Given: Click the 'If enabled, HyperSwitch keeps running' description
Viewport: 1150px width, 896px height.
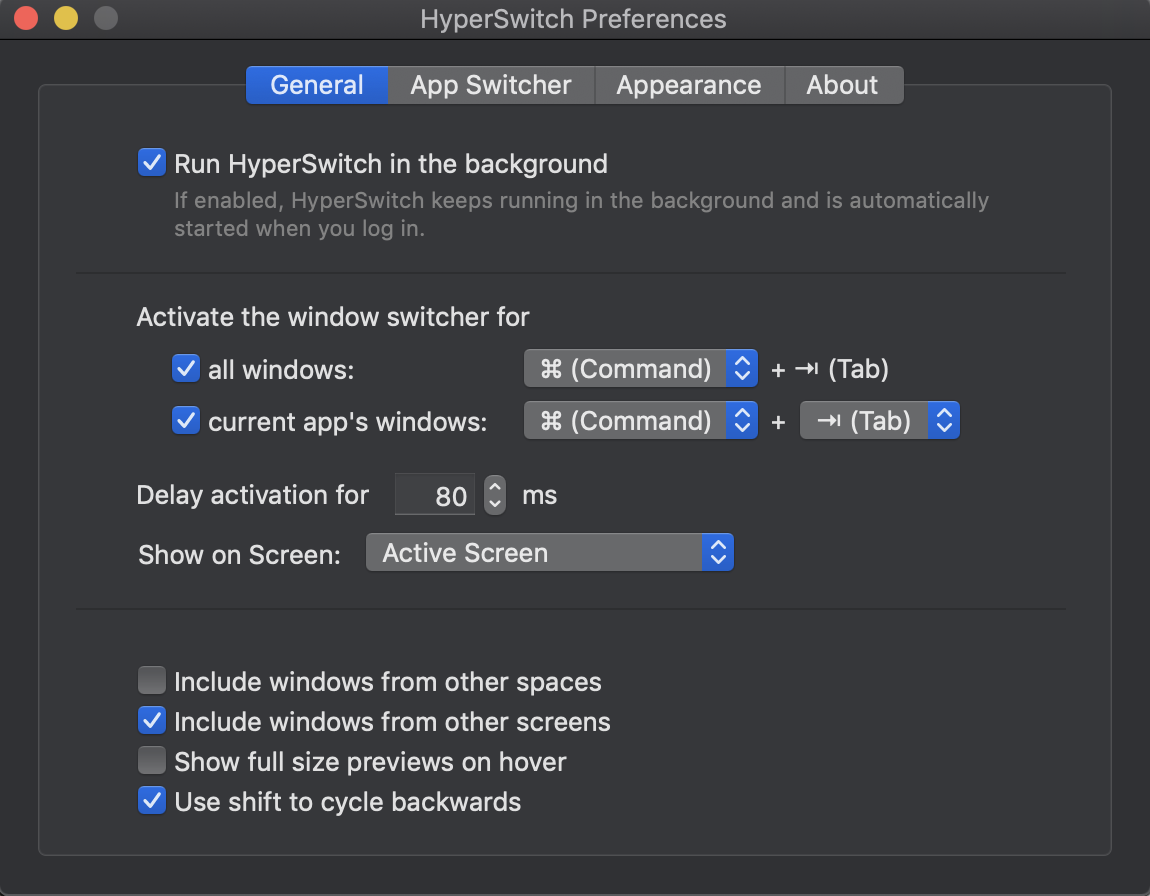Looking at the screenshot, I should (582, 214).
